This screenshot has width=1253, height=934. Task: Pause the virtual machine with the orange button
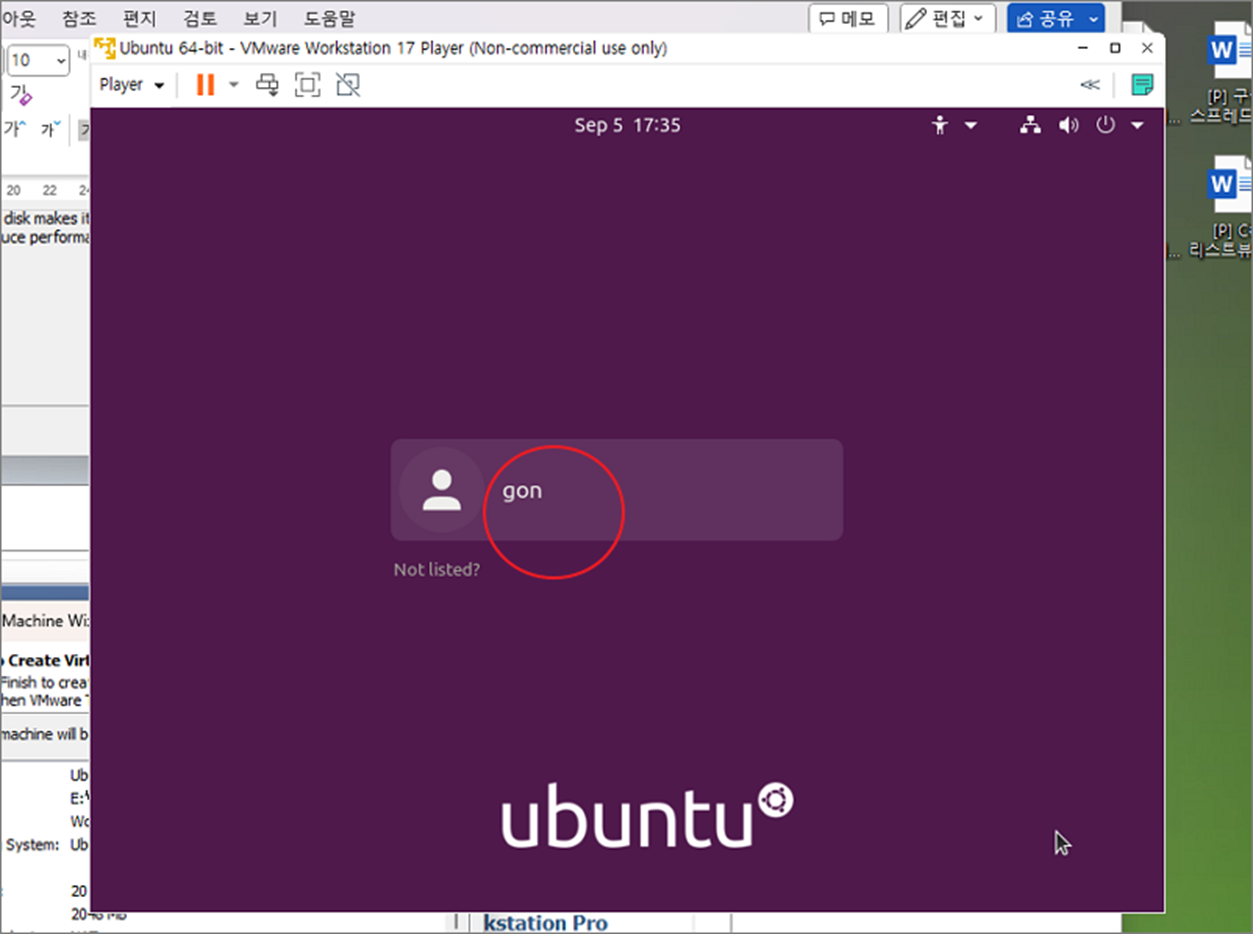205,85
